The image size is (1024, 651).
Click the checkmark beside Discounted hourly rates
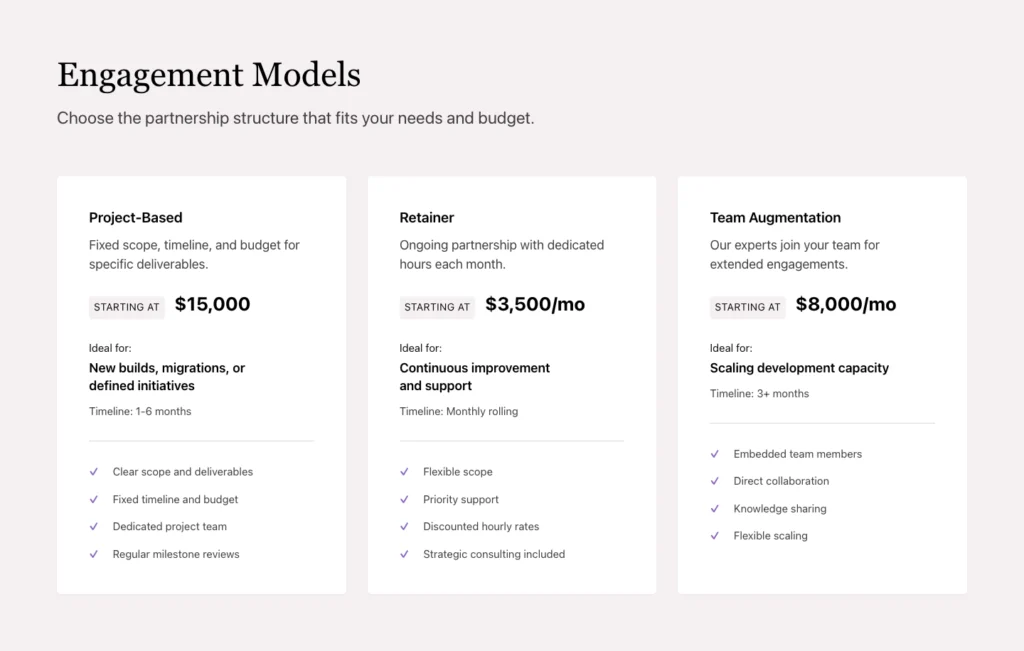pos(405,526)
